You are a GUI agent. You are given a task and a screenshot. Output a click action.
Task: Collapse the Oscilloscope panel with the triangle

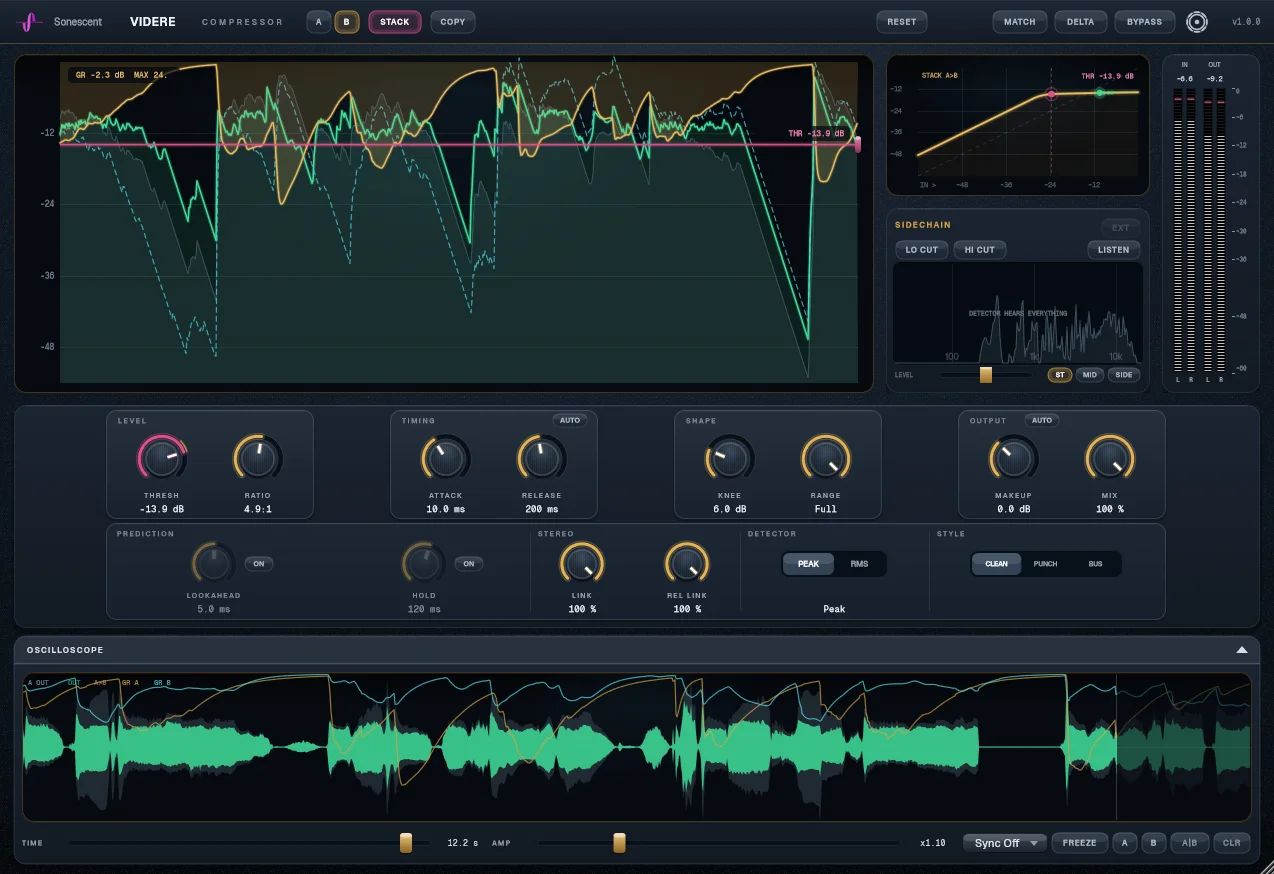point(1241,650)
